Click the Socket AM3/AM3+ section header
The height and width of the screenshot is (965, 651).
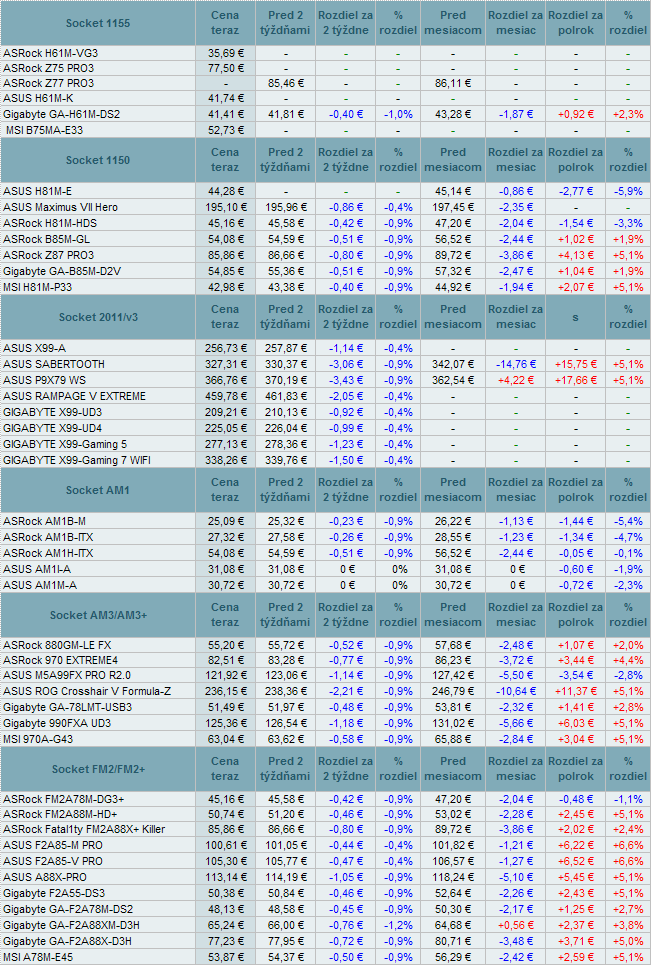pyautogui.click(x=98, y=615)
